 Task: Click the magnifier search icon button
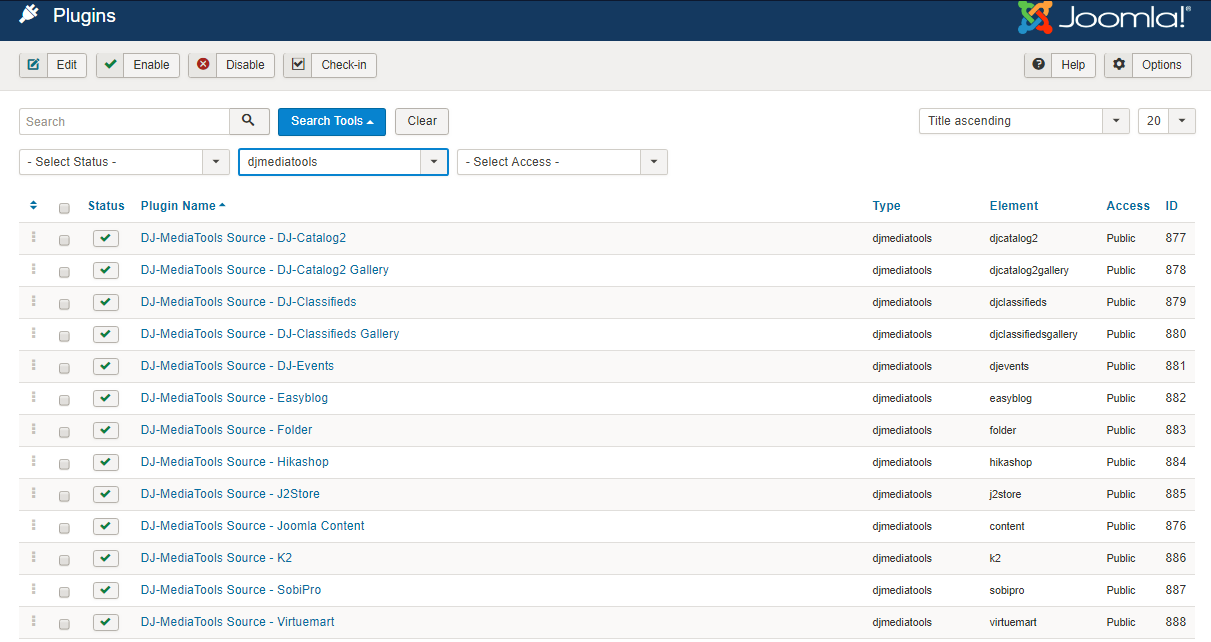(x=249, y=121)
